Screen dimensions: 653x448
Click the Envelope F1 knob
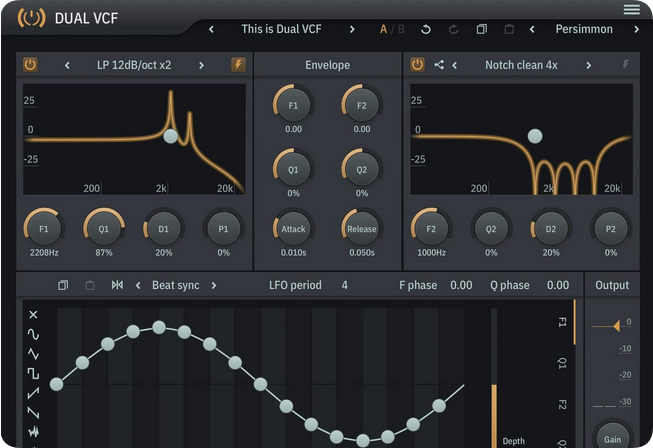(x=293, y=105)
